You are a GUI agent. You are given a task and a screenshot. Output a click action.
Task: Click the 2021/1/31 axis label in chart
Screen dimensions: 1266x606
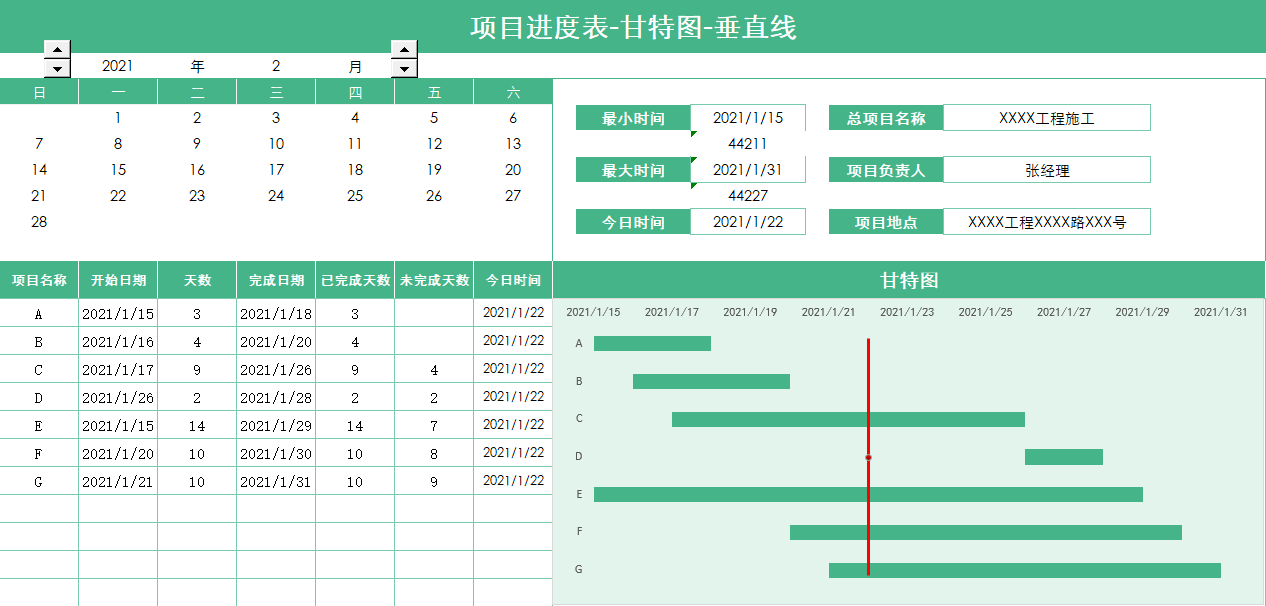1221,312
